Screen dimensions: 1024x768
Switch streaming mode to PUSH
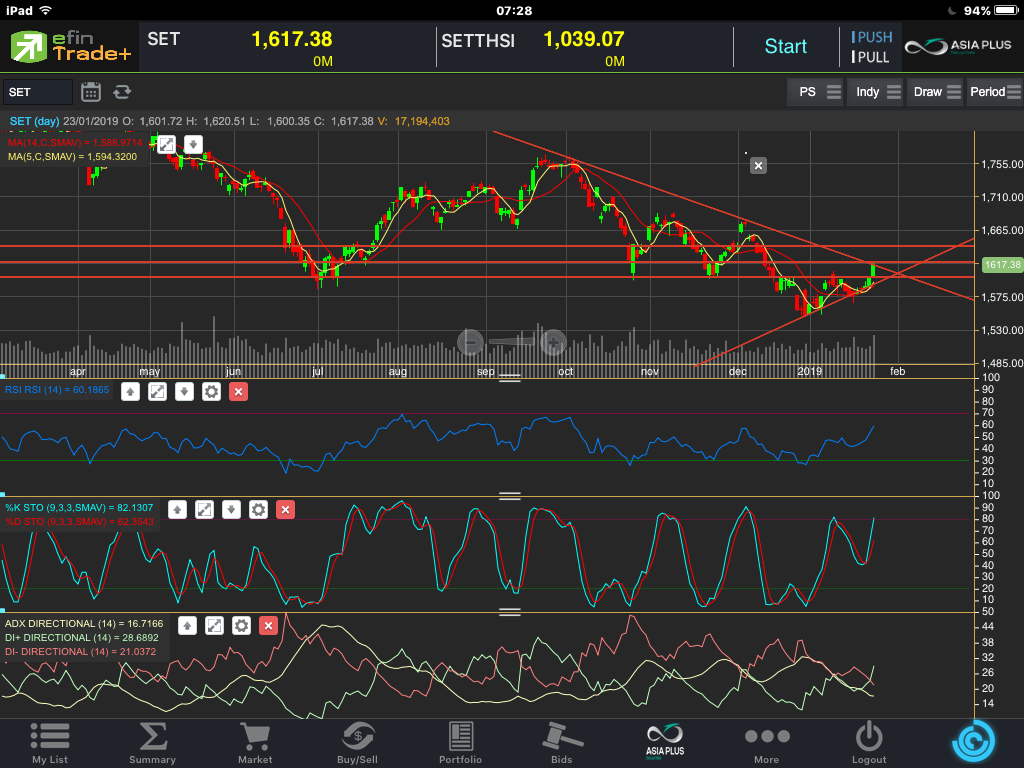(872, 37)
